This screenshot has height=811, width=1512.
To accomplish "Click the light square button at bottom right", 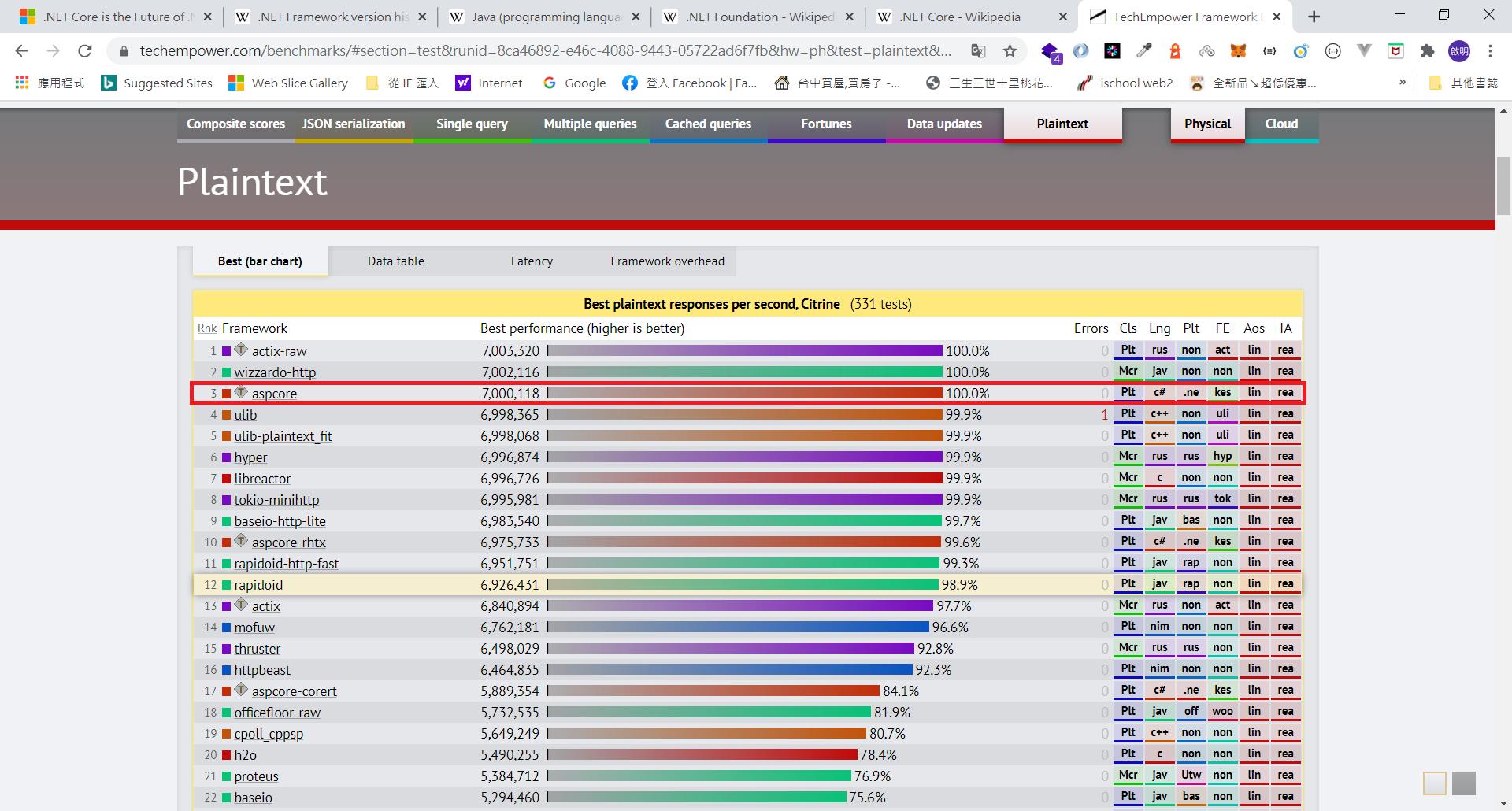I will (x=1435, y=783).
